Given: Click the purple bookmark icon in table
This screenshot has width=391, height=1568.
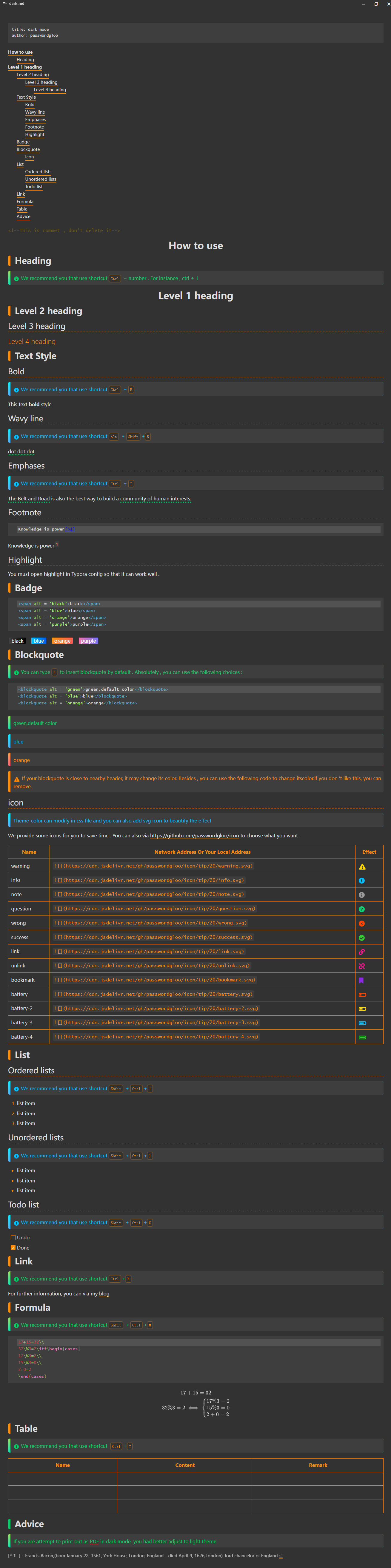Looking at the screenshot, I should (x=362, y=981).
